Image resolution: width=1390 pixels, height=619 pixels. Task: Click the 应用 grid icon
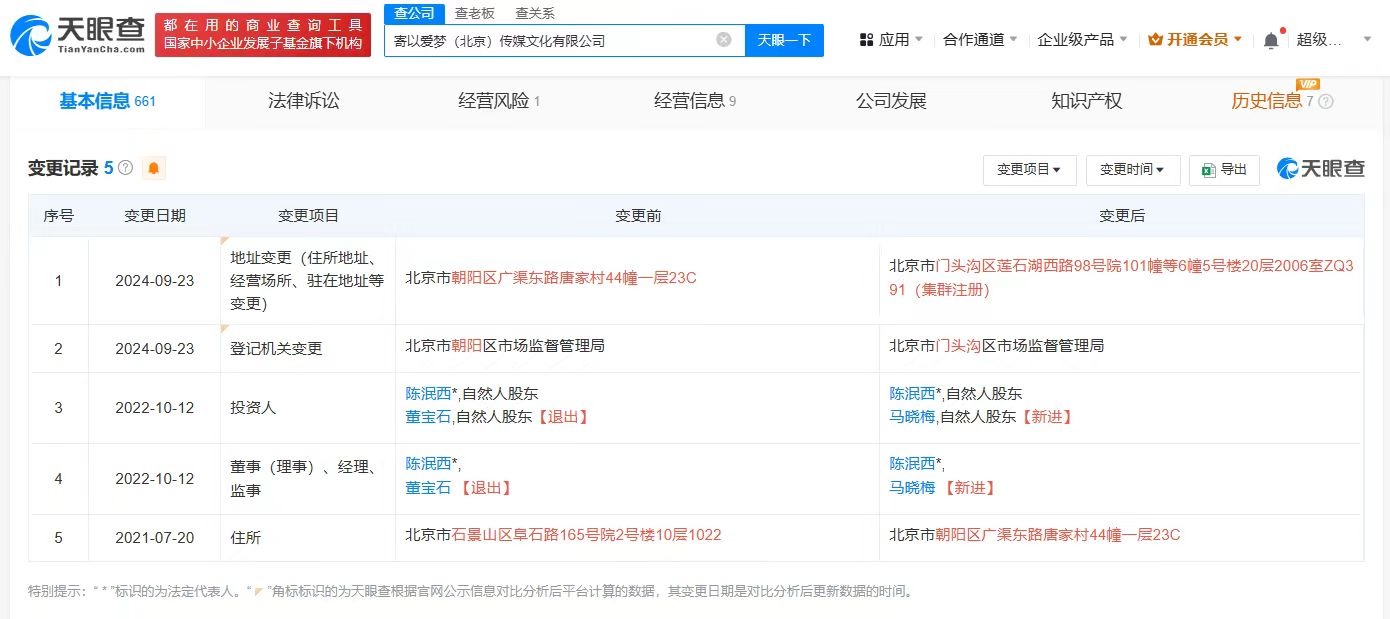point(866,40)
